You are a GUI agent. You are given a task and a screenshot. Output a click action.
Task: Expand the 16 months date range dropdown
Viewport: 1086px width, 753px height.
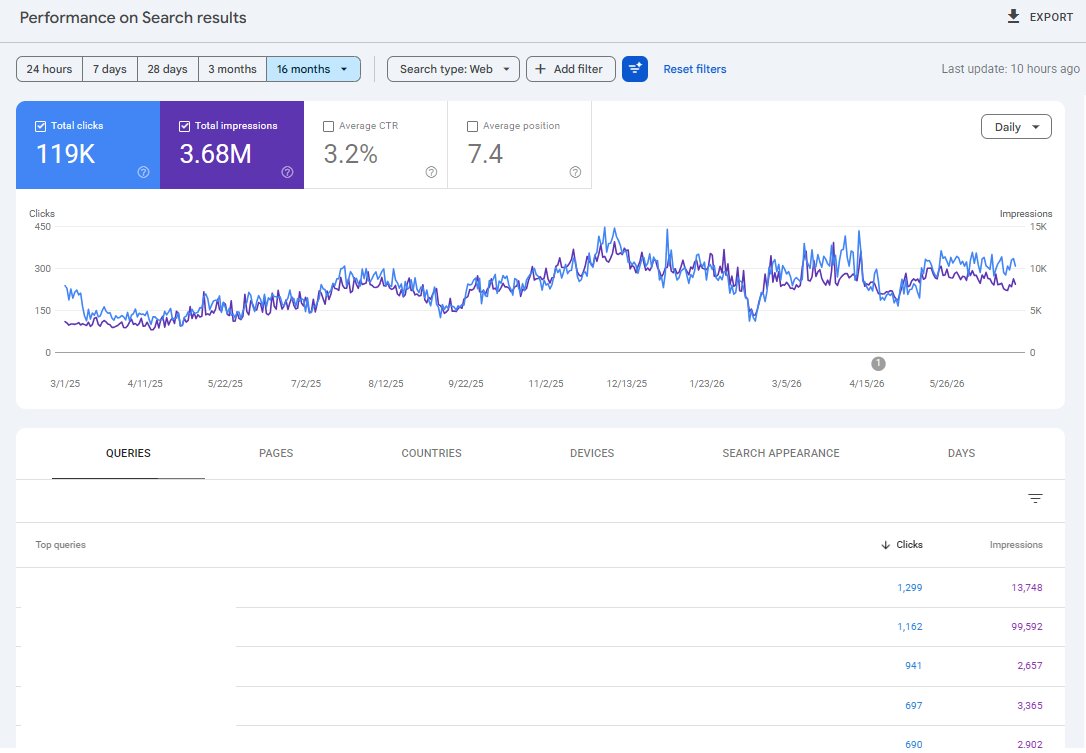313,69
